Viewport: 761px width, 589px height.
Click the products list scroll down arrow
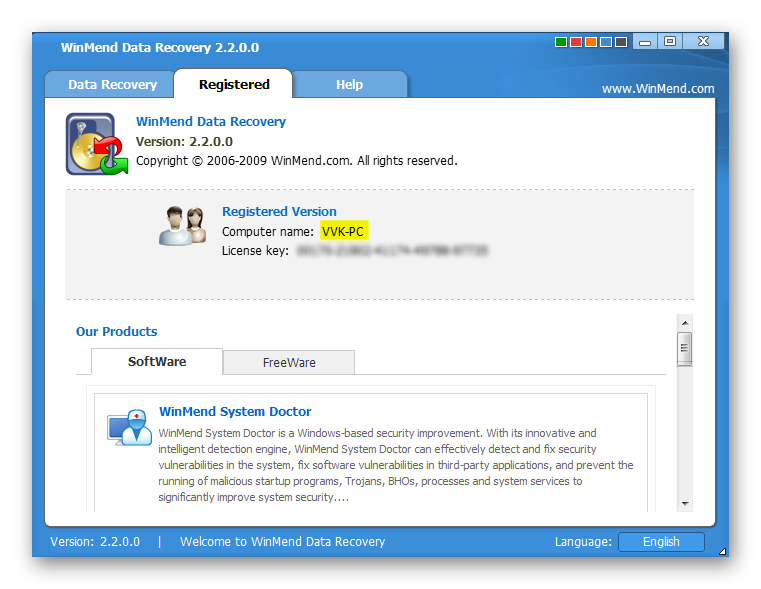point(685,504)
